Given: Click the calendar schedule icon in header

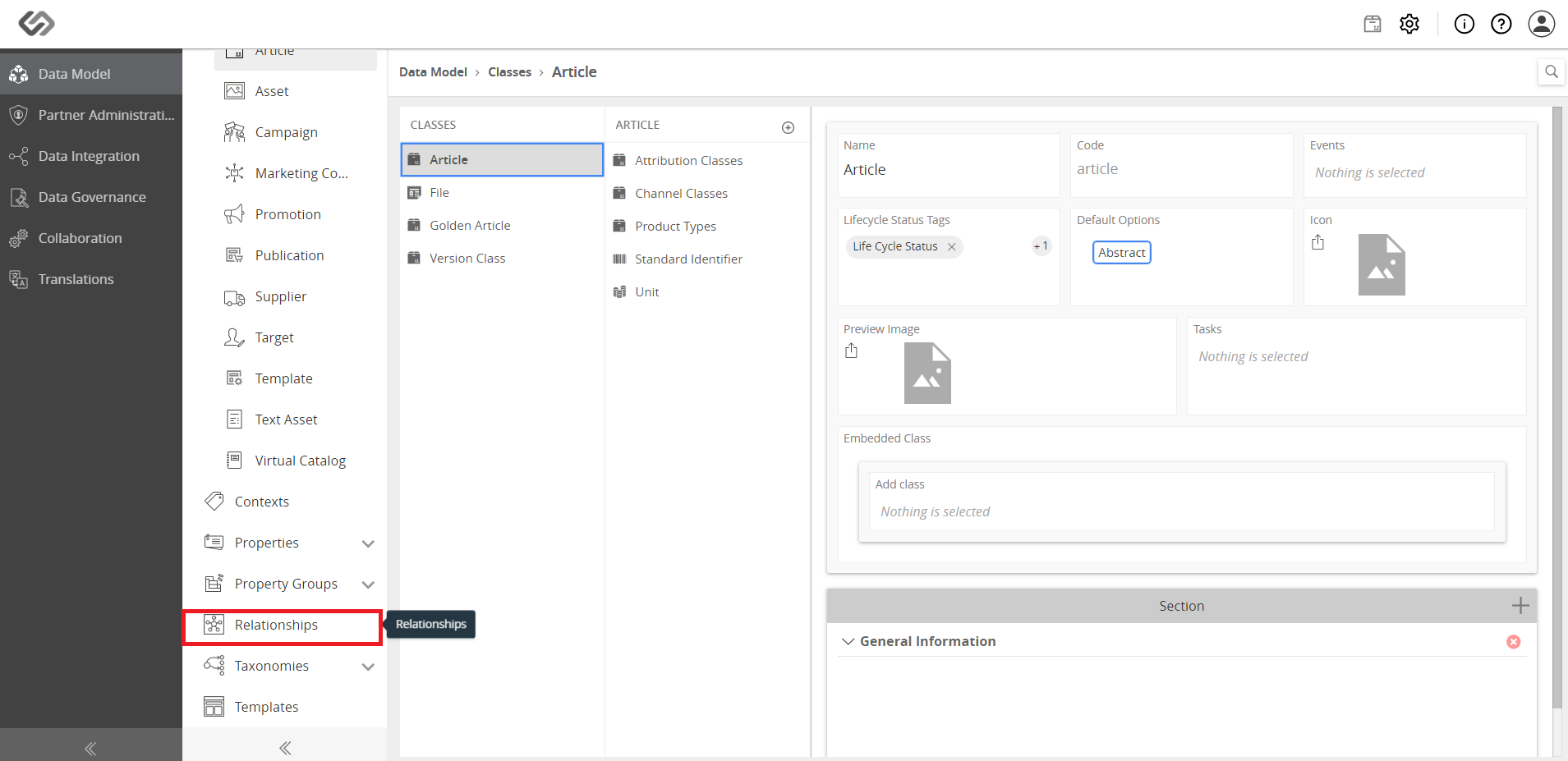Looking at the screenshot, I should pos(1373,24).
